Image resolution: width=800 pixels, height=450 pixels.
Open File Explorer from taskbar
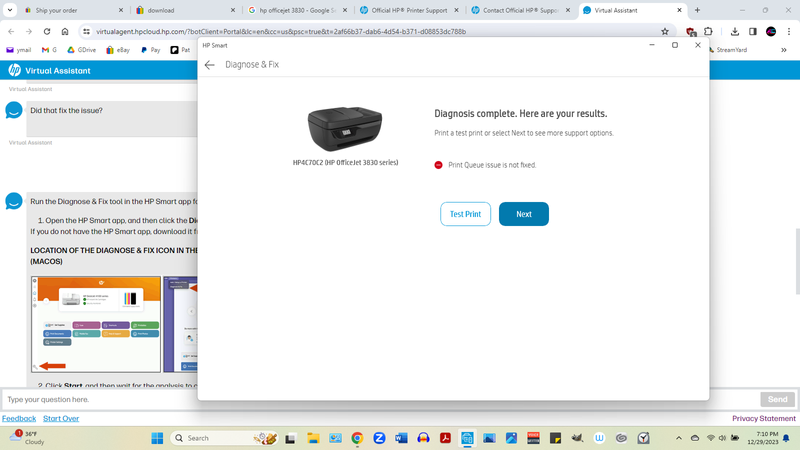[313, 438]
